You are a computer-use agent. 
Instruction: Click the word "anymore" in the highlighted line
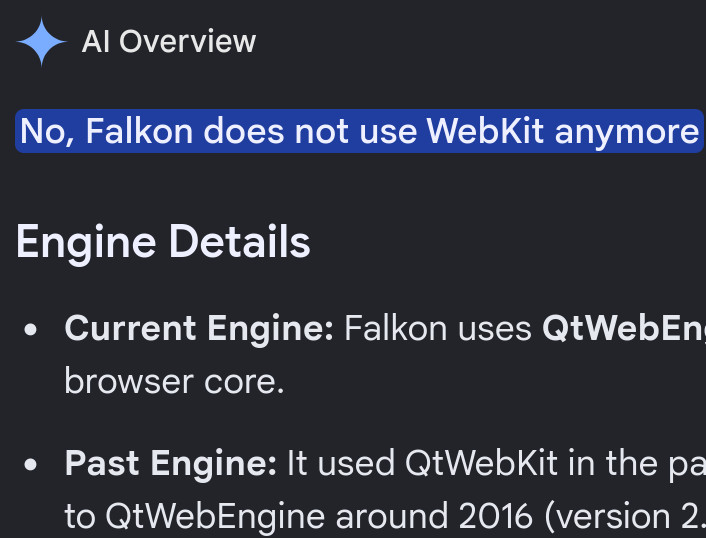pos(627,133)
